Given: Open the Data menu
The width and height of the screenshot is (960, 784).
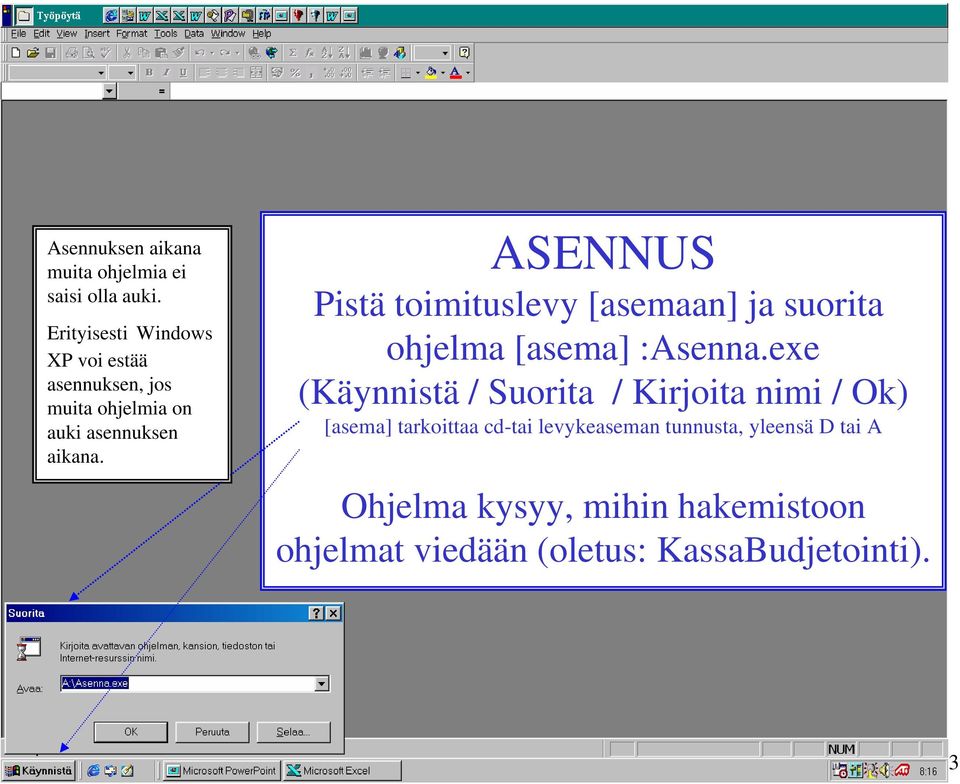Looking at the screenshot, I should (x=194, y=34).
